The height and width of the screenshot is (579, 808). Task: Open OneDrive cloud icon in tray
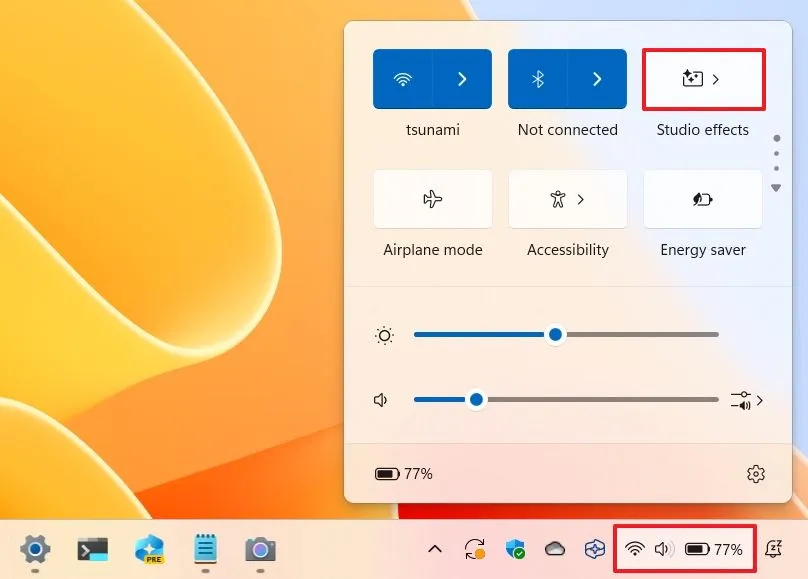click(555, 548)
